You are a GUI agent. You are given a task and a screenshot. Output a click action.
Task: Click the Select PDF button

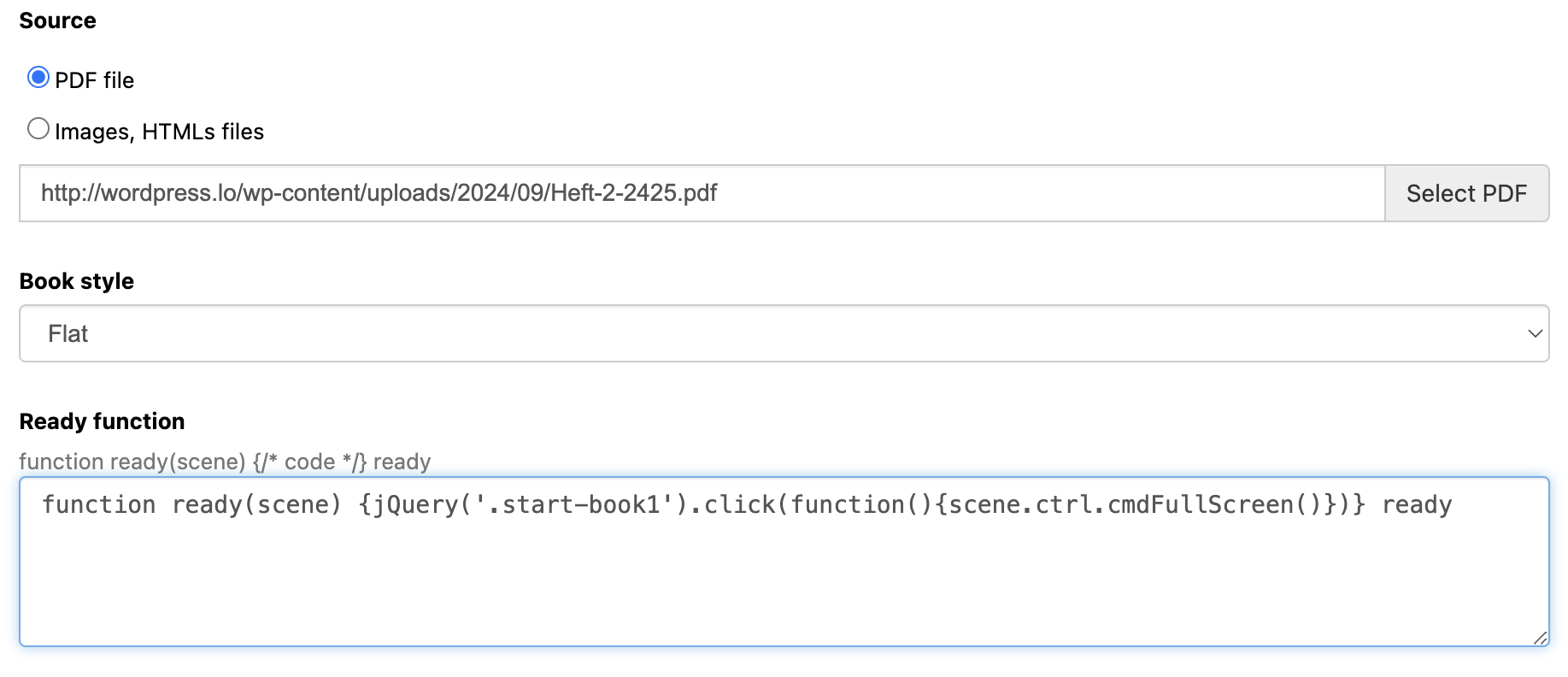[x=1466, y=193]
